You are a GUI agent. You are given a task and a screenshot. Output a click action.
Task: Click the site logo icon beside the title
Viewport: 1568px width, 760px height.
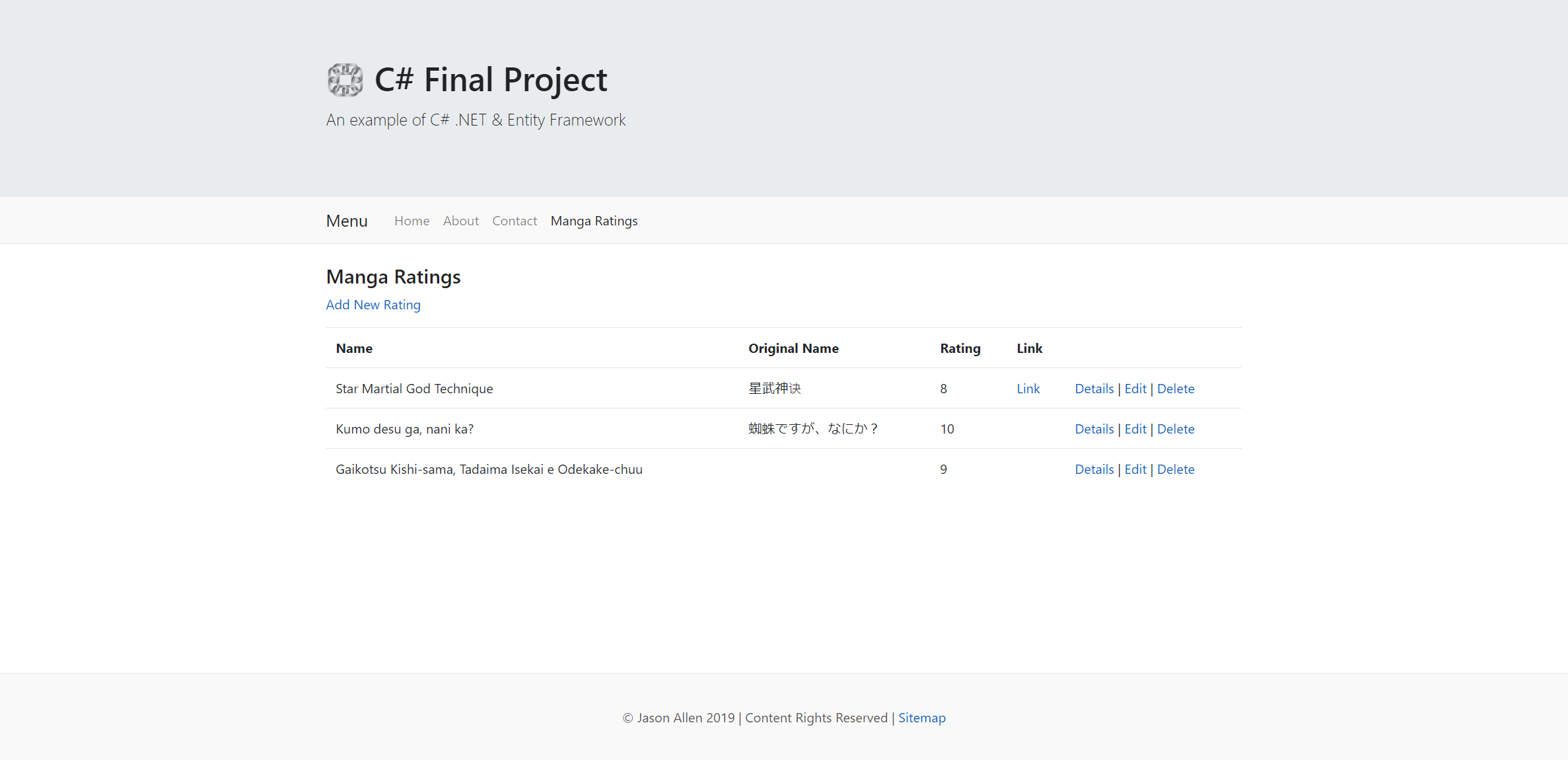click(x=345, y=80)
